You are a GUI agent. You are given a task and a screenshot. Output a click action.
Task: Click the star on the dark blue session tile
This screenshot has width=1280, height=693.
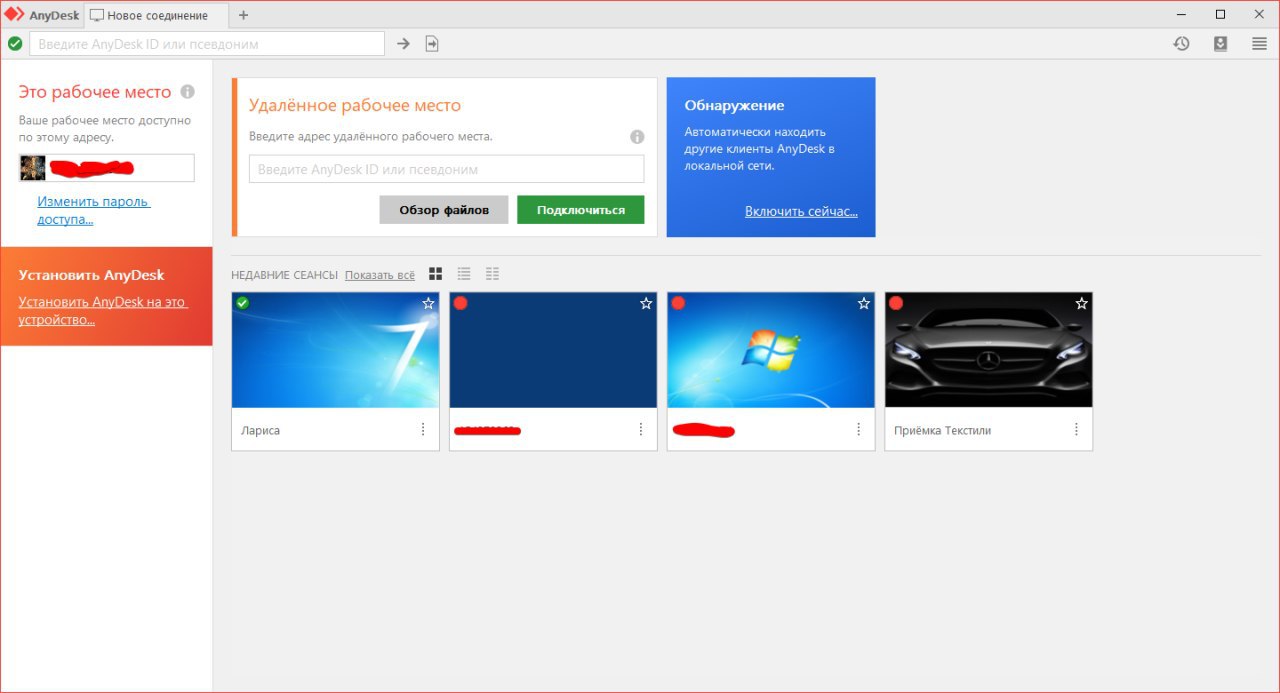pos(646,303)
